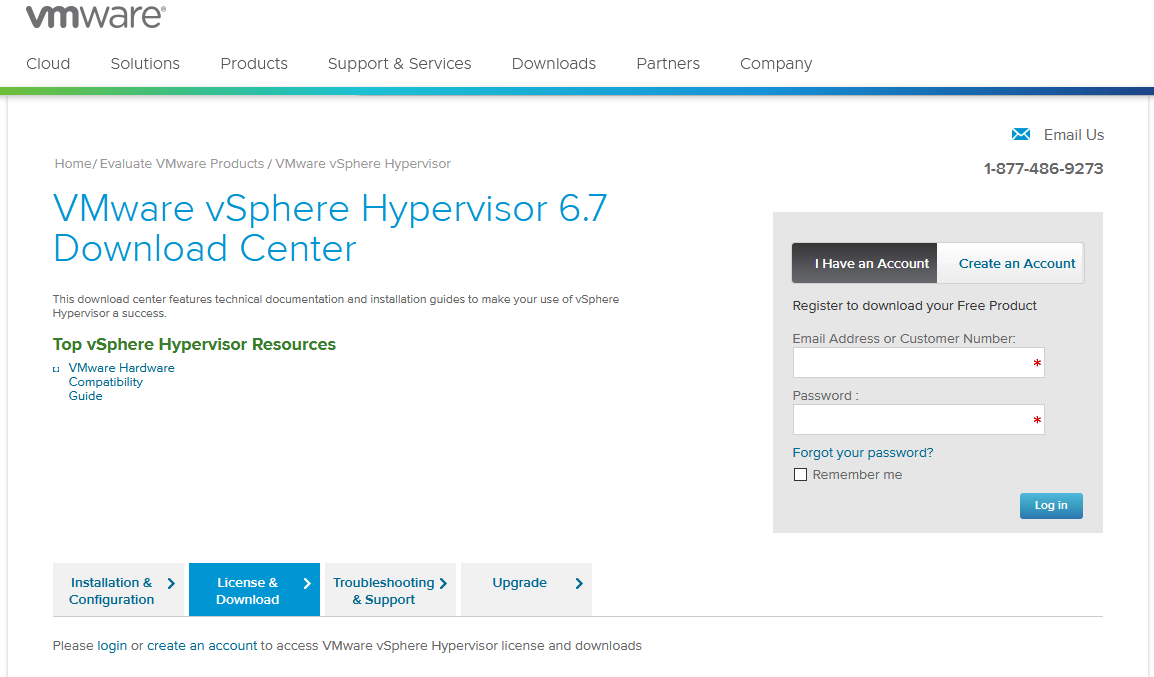Image resolution: width=1154 pixels, height=677 pixels.
Task: Click the VMware logo
Action: (96, 16)
